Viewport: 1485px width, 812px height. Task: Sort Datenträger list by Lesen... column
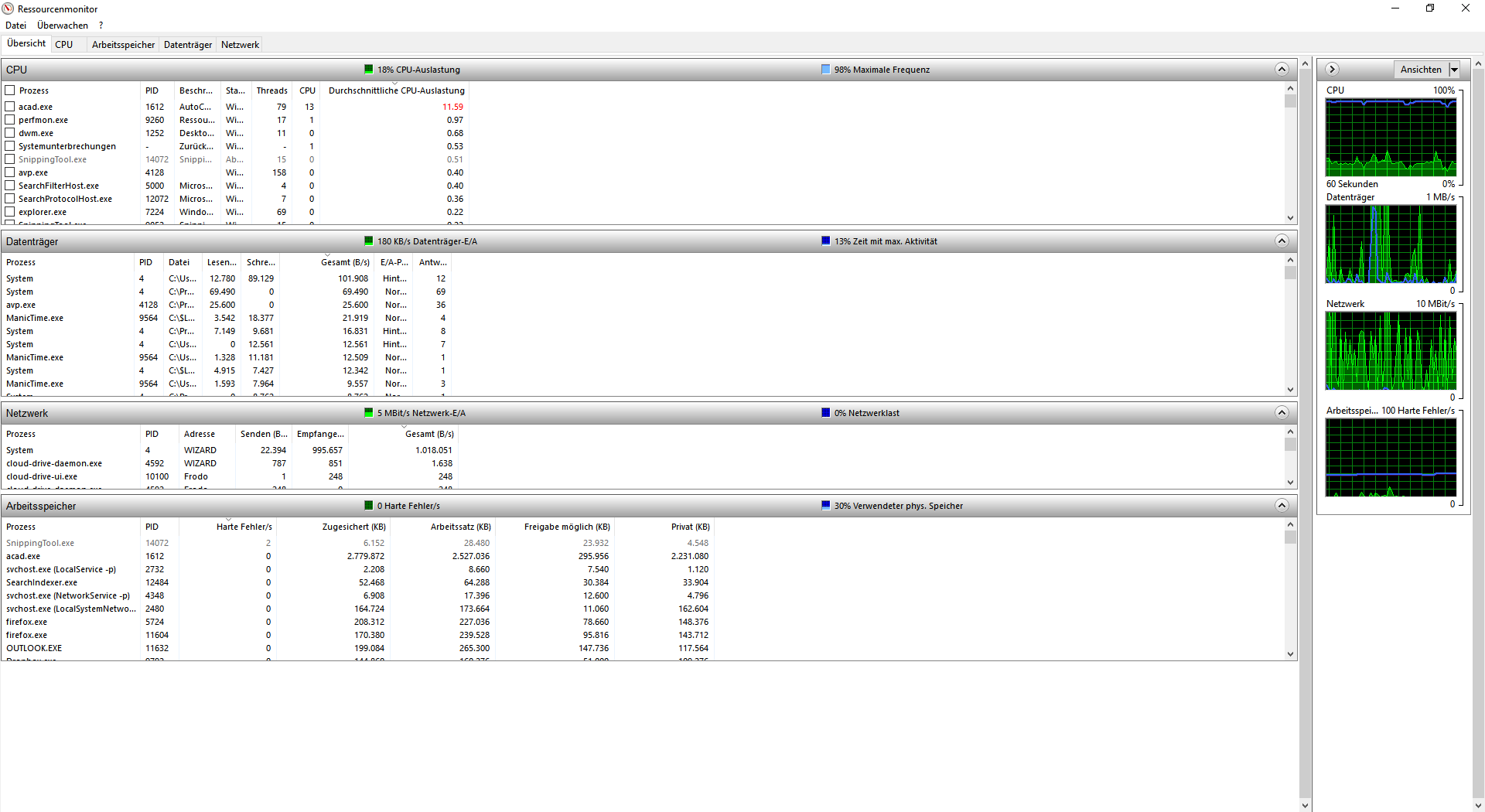coord(221,262)
